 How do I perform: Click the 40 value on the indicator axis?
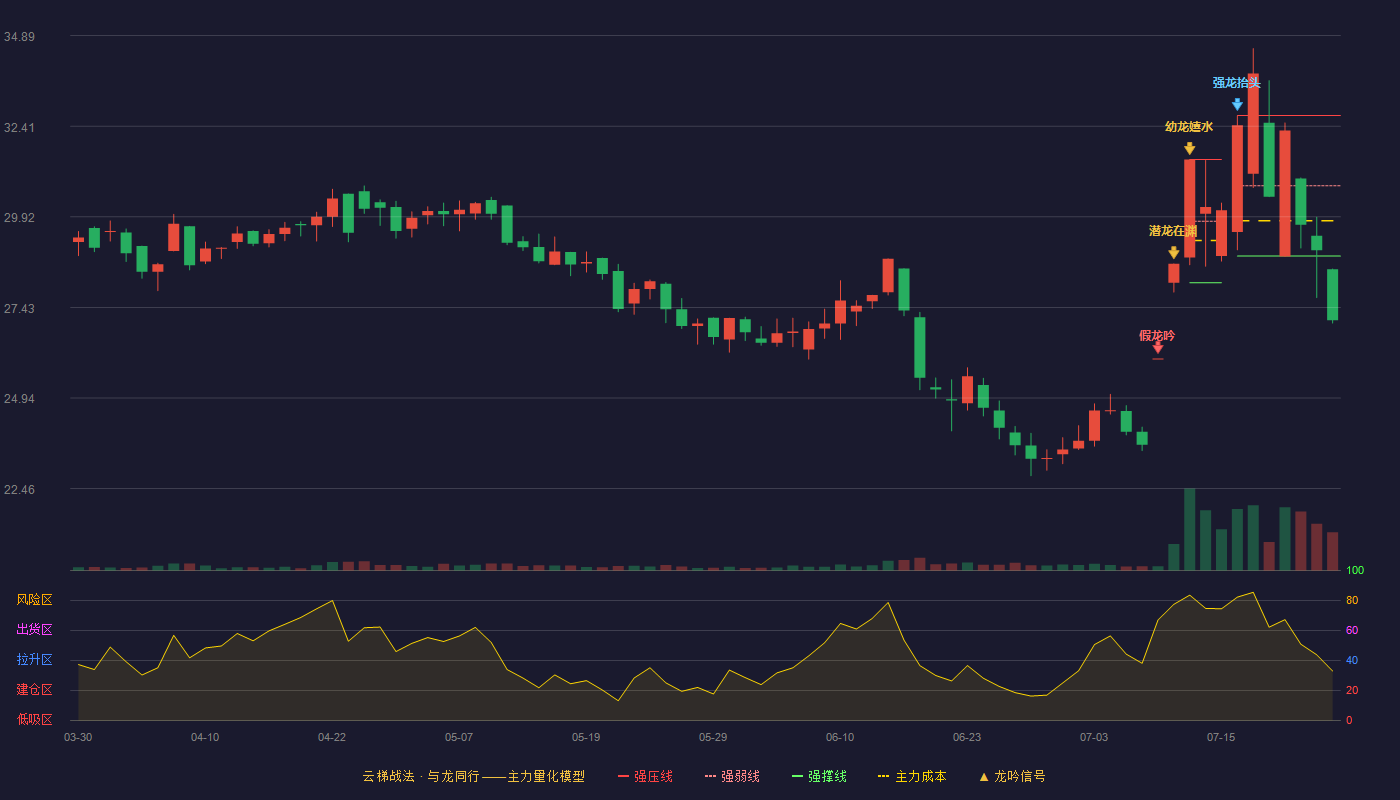[x=1352, y=660]
